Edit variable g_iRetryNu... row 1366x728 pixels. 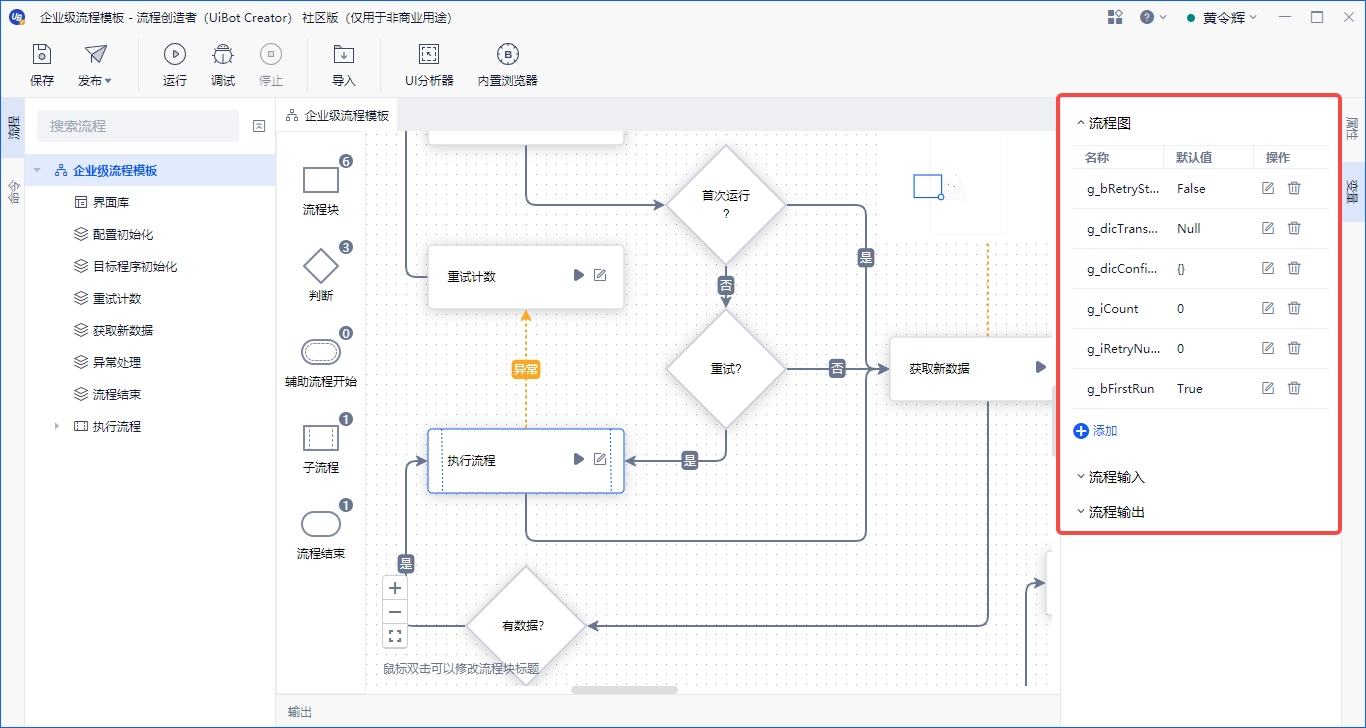tap(1268, 348)
